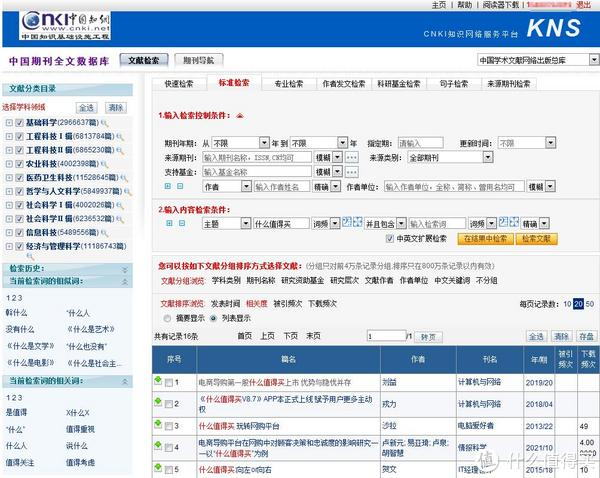Toggle the 社会科学 I 辑 checkbox
The image size is (600, 478).
point(20,206)
